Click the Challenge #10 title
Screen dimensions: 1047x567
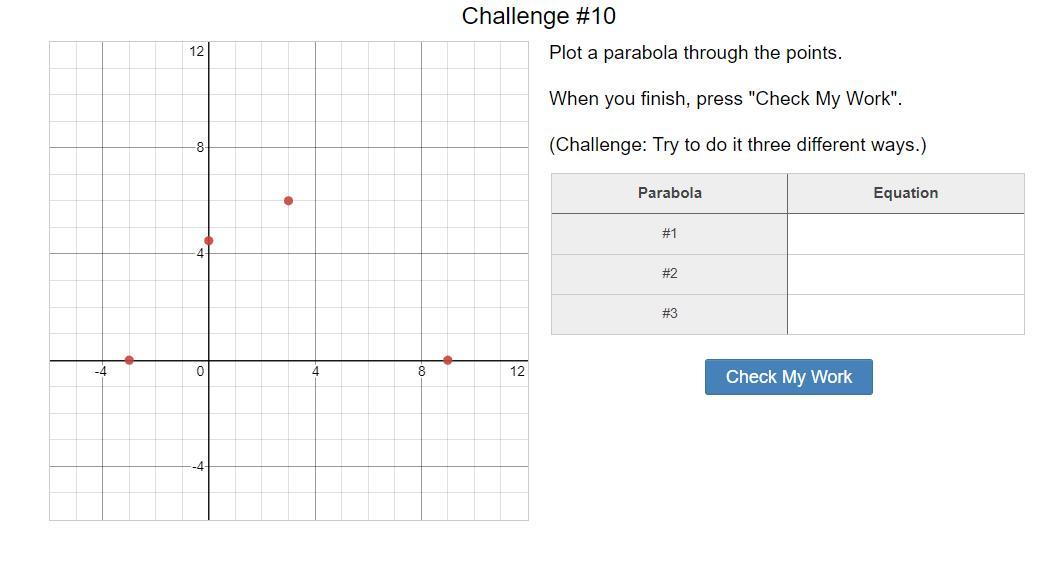(538, 16)
